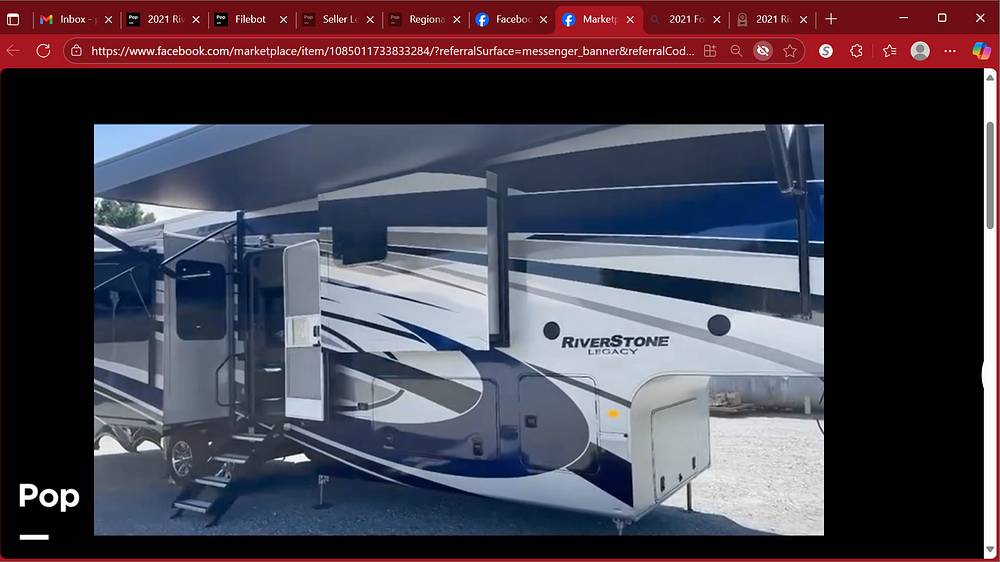
Task: Toggle the crossed-eye tracking icon in address bar
Action: [x=763, y=51]
